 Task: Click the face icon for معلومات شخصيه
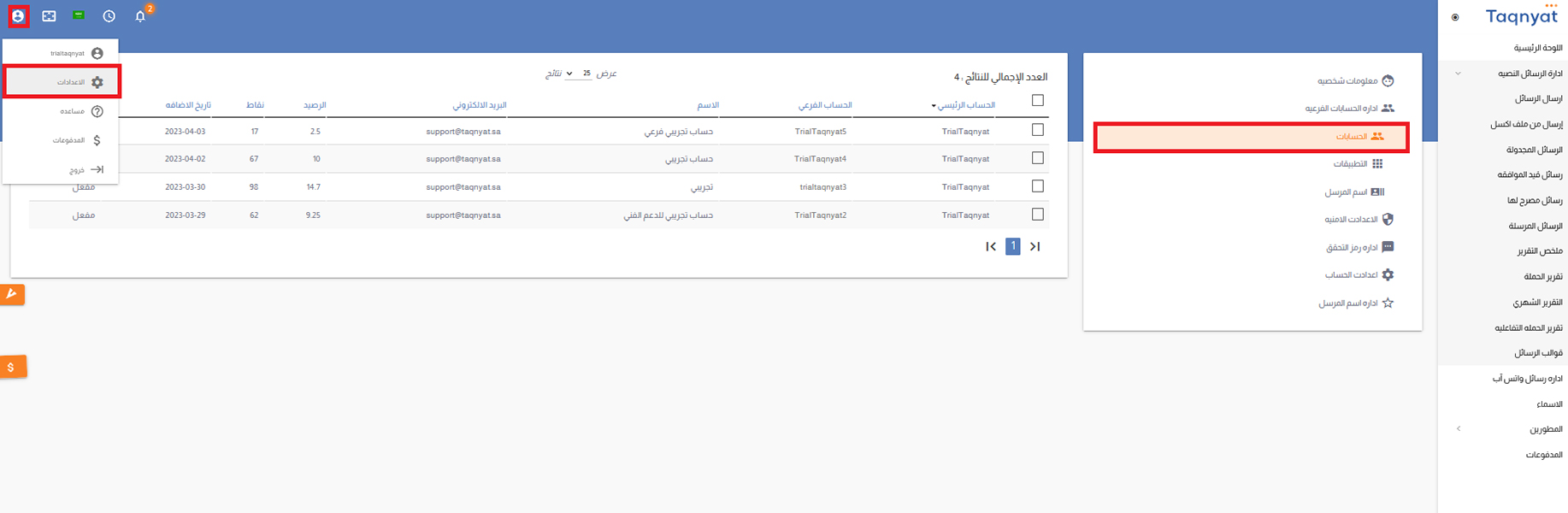click(1388, 80)
